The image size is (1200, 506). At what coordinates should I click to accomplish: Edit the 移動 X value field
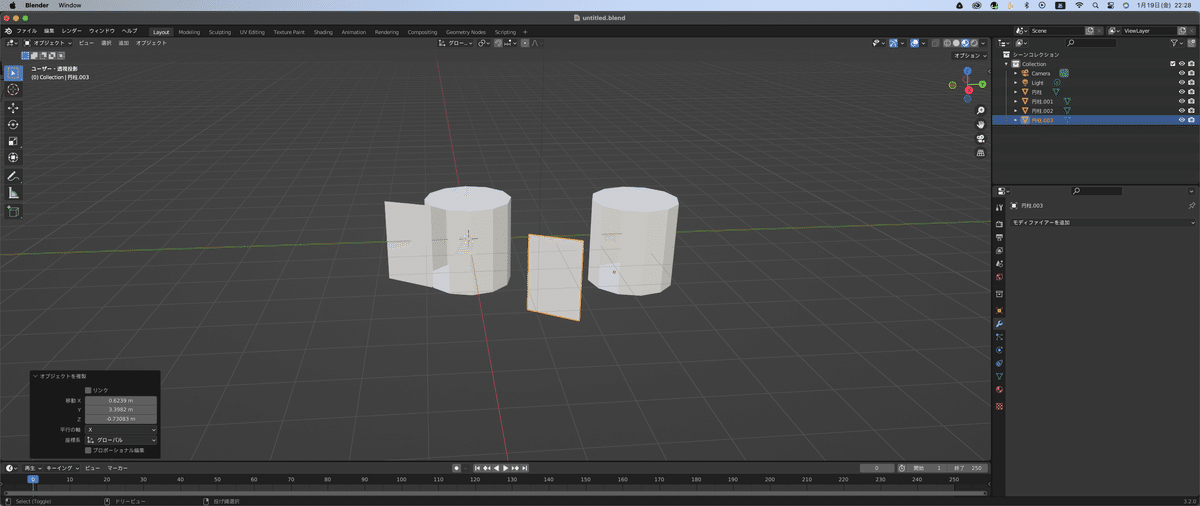[x=121, y=400]
